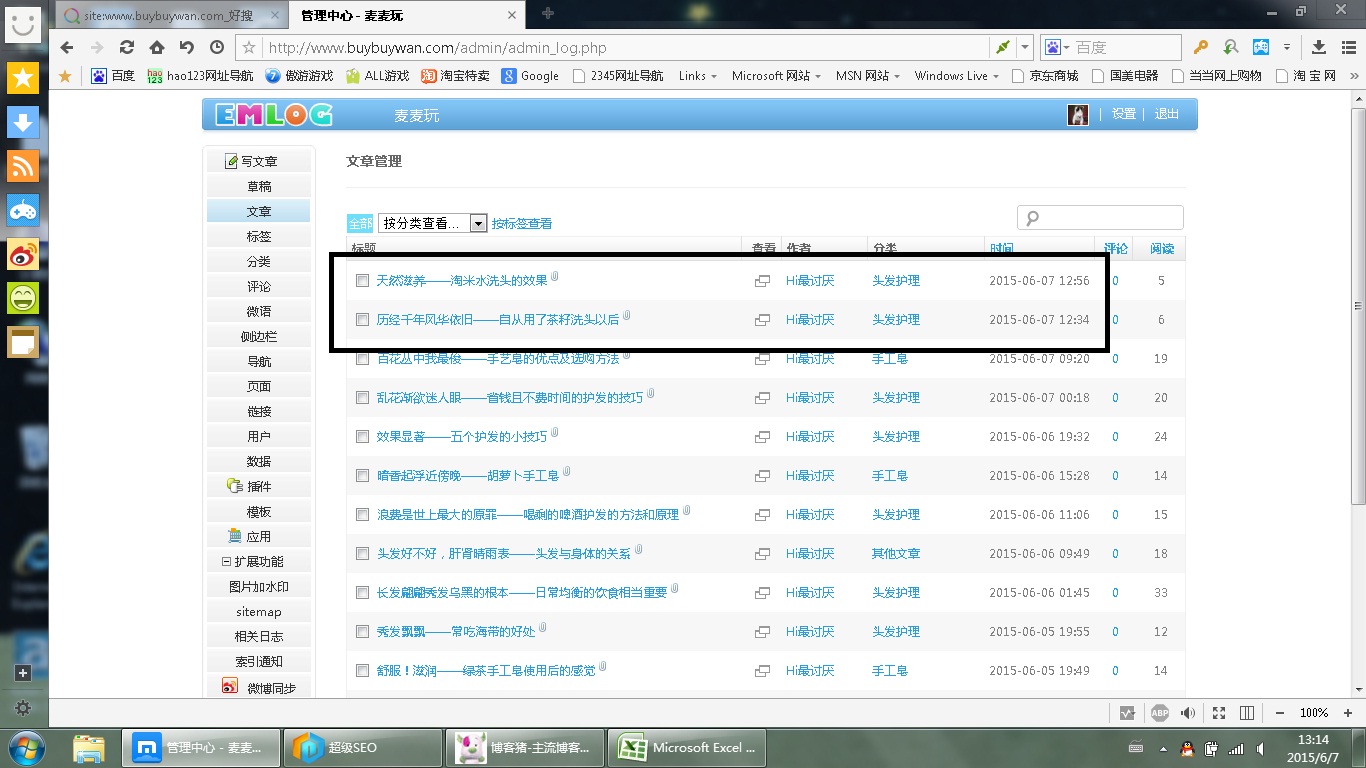
Task: Tick the checkbox for 秀发飘飘 article
Action: (x=363, y=632)
